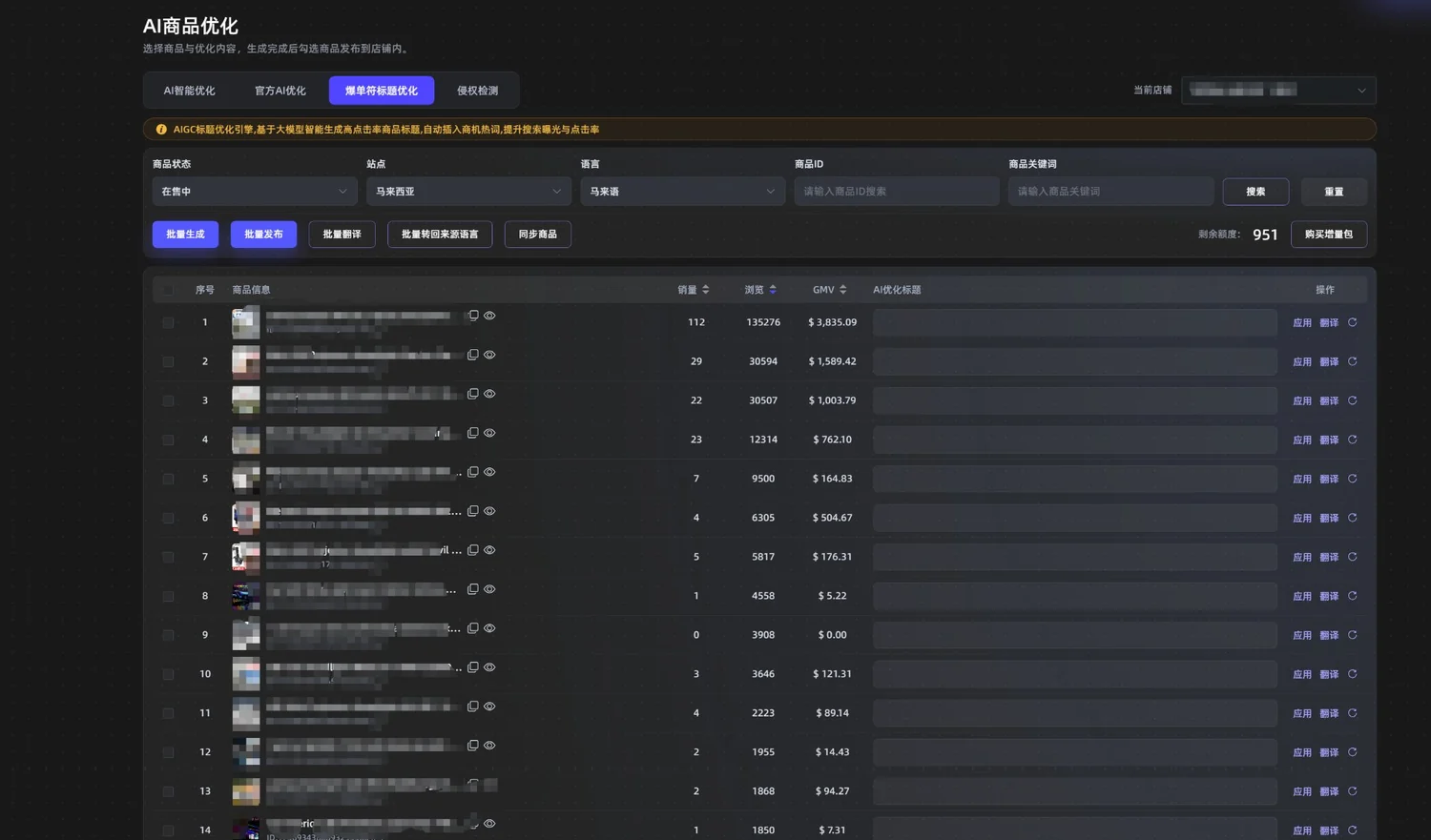The image size is (1431, 840).
Task: Regenerate the AI title for row 8
Action: (x=1353, y=596)
